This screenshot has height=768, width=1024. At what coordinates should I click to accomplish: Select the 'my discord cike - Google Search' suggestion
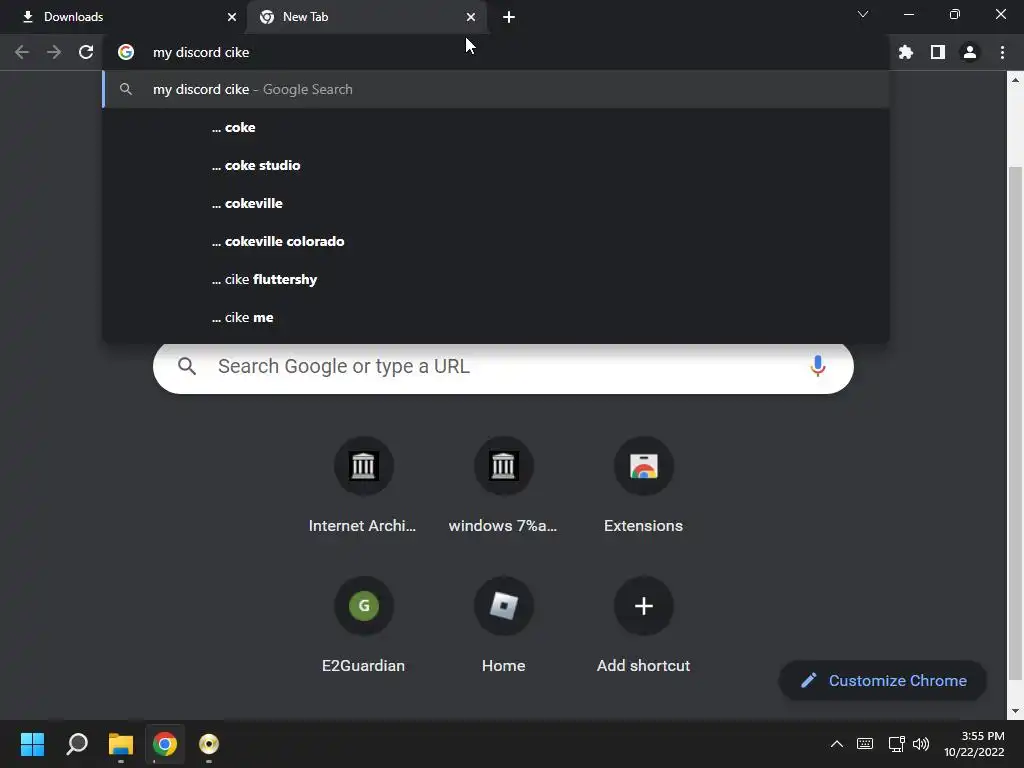496,89
